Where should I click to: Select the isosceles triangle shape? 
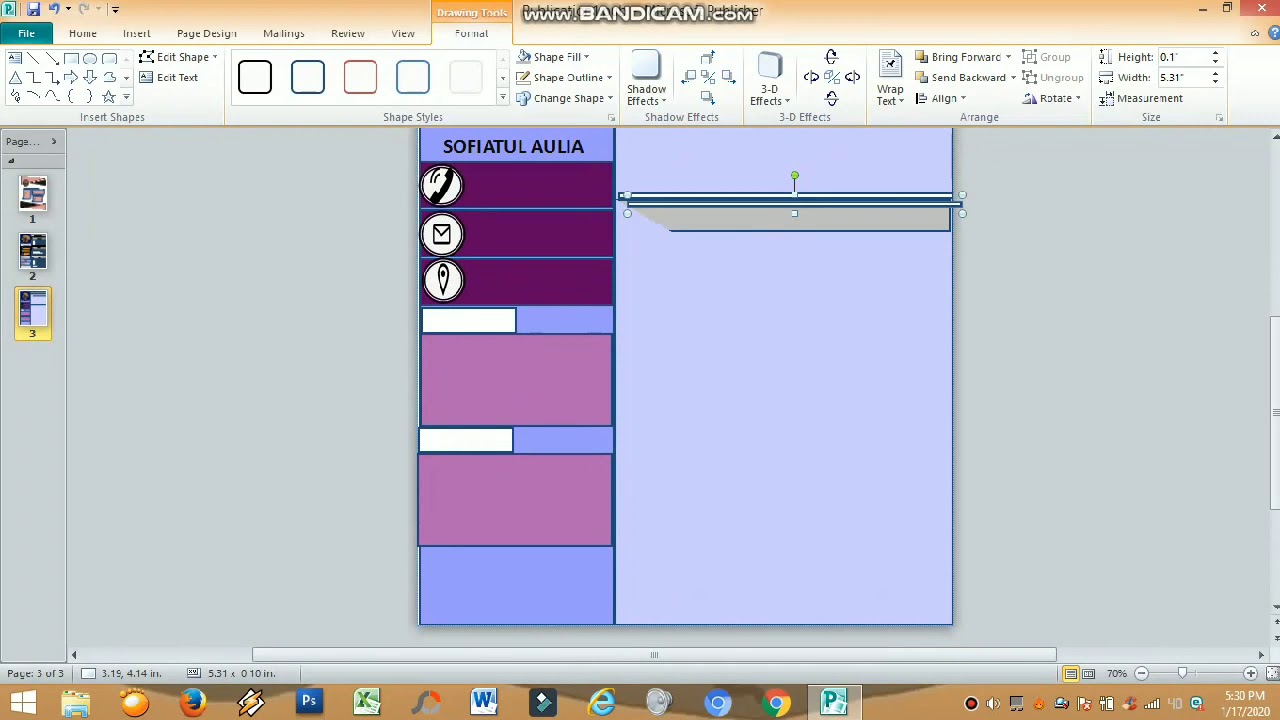click(x=15, y=77)
